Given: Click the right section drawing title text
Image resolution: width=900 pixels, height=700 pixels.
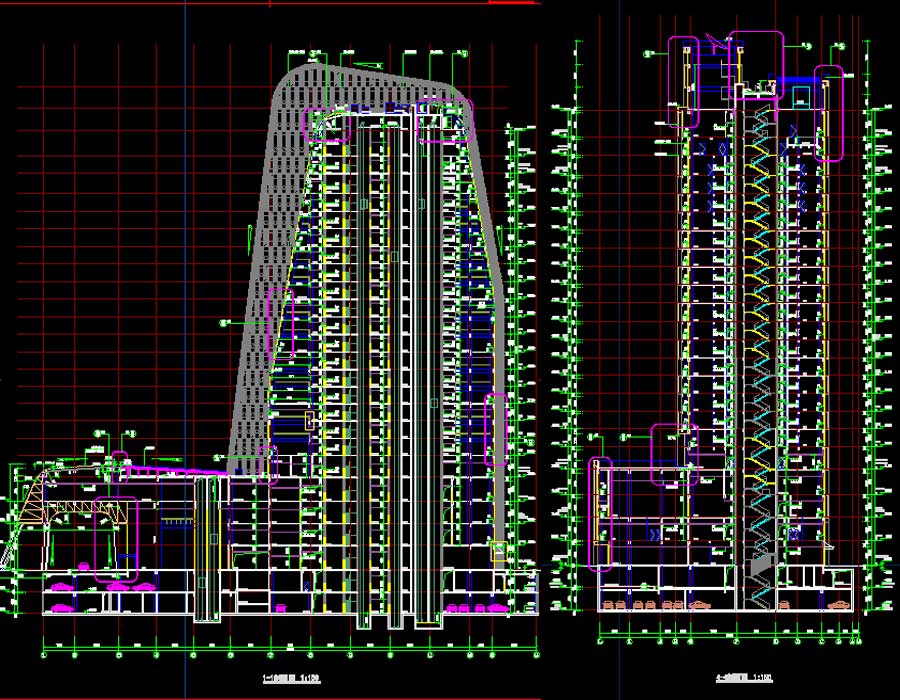Looking at the screenshot, I should click(734, 677).
